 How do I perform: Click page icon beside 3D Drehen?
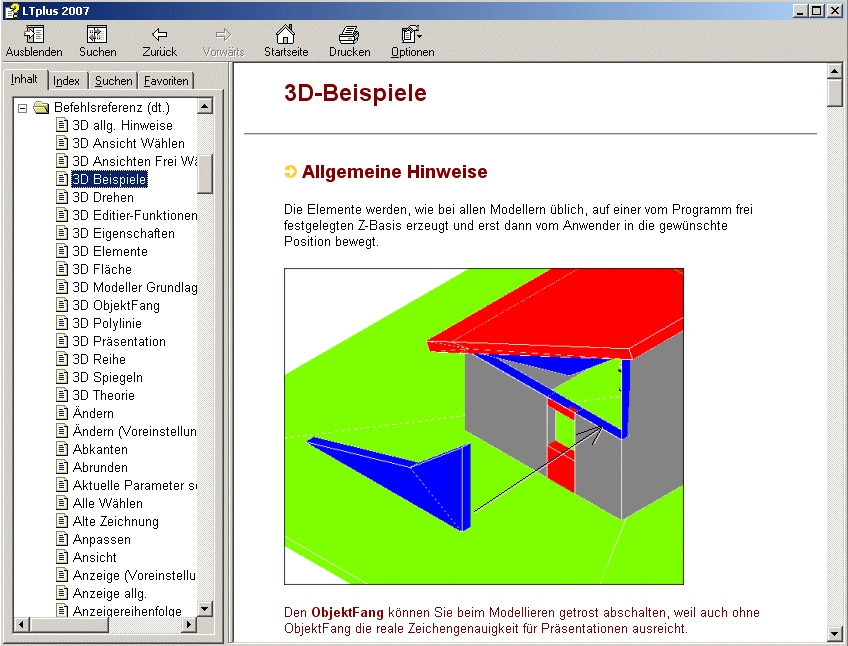click(62, 197)
